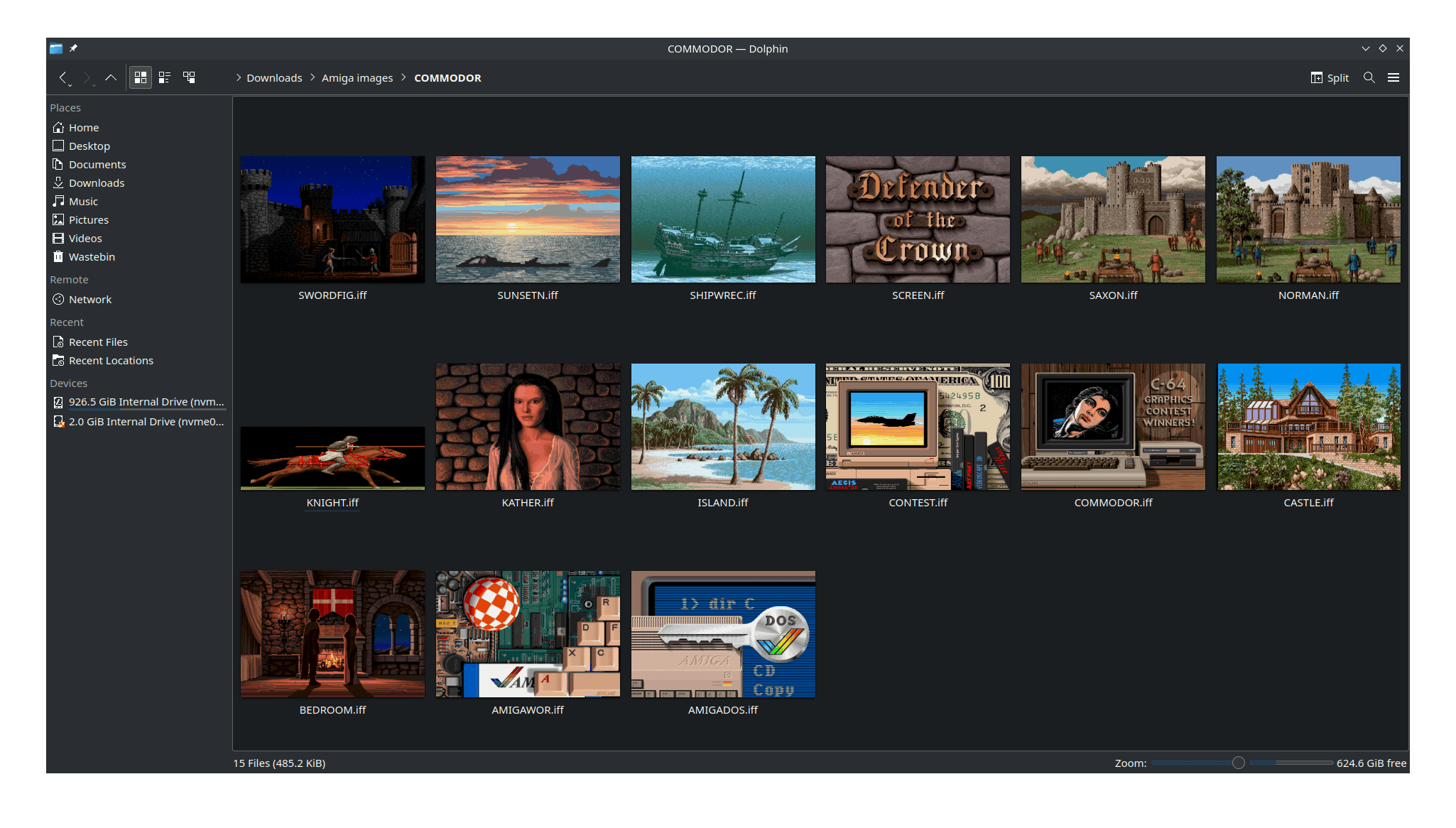Click the pin window icon in titlebar
Screen dimensions: 1456x828
[73, 48]
